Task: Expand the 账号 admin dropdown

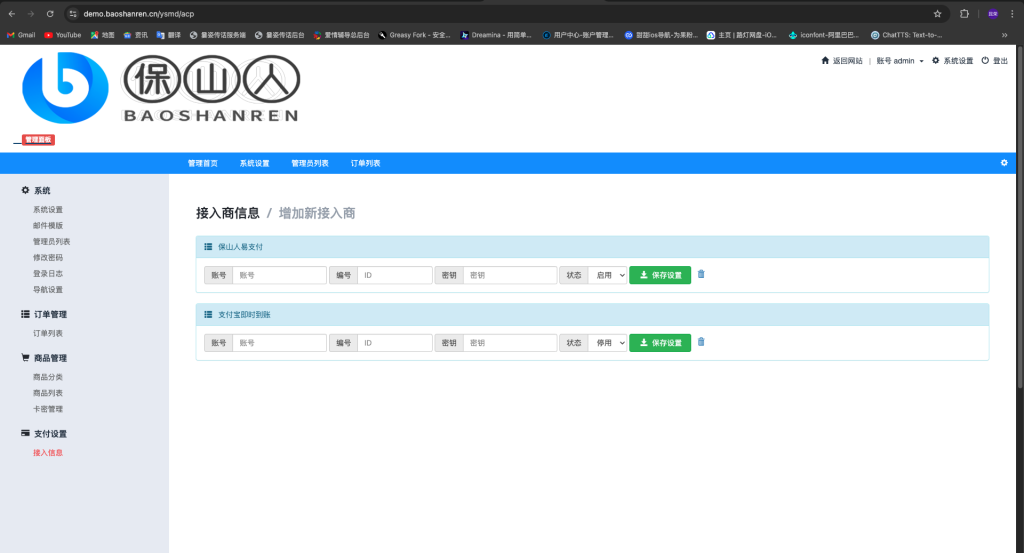Action: pos(900,61)
